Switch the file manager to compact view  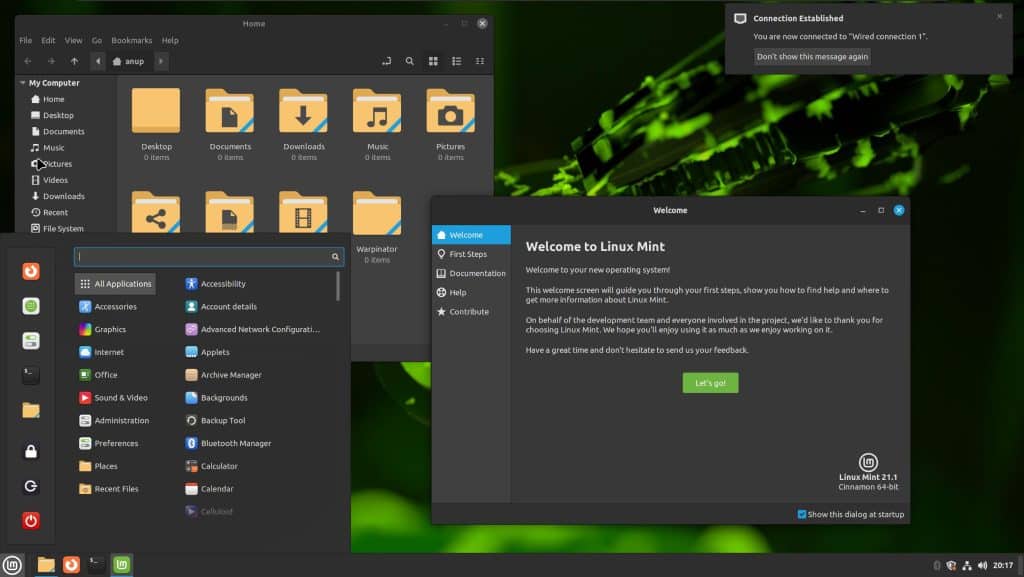[481, 60]
